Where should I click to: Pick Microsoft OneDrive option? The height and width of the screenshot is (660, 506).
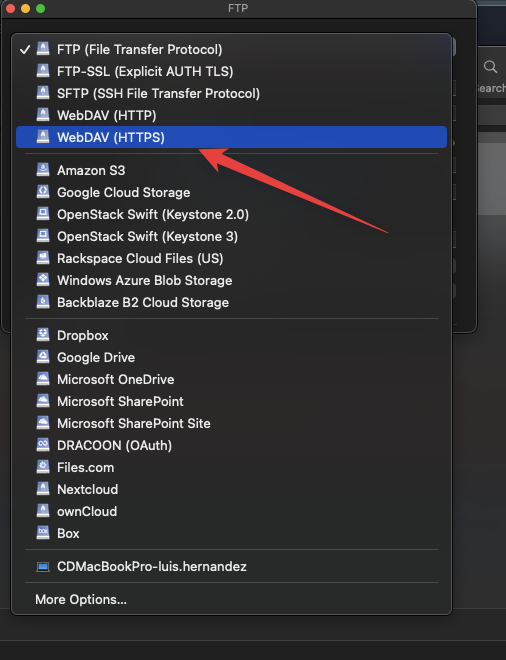pyautogui.click(x=231, y=379)
